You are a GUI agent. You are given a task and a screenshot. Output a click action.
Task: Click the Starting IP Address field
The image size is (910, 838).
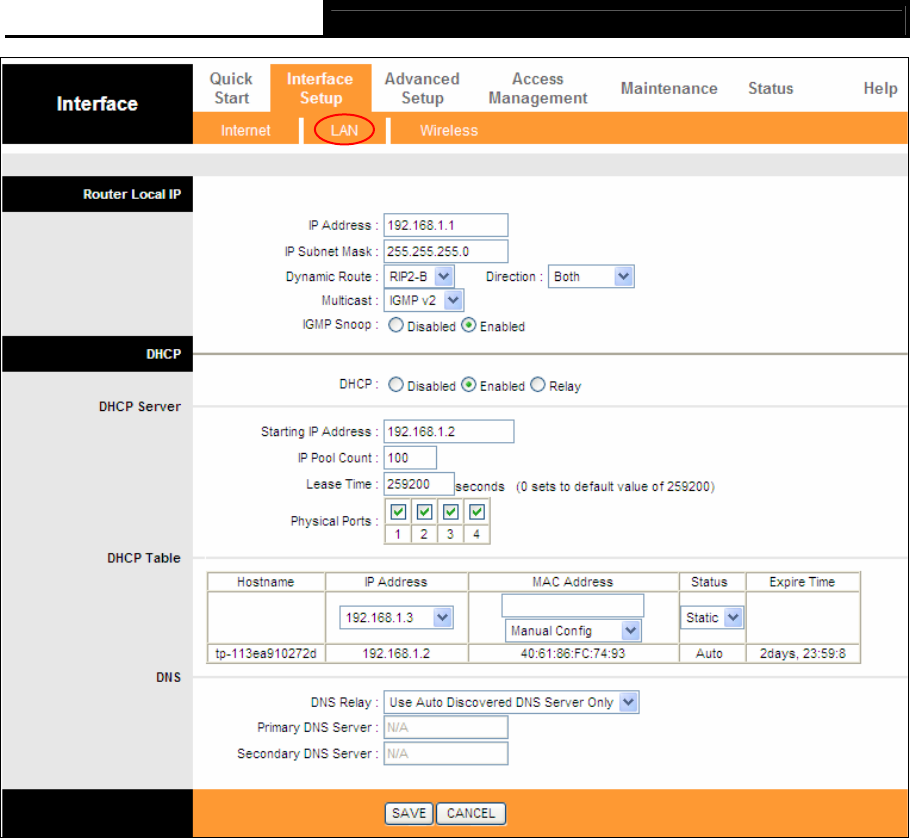pos(448,431)
